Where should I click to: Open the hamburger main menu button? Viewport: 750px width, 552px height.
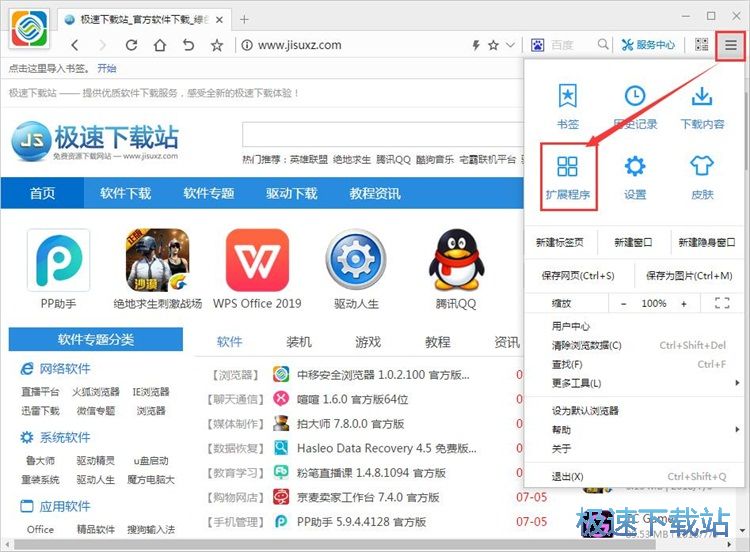[730, 45]
